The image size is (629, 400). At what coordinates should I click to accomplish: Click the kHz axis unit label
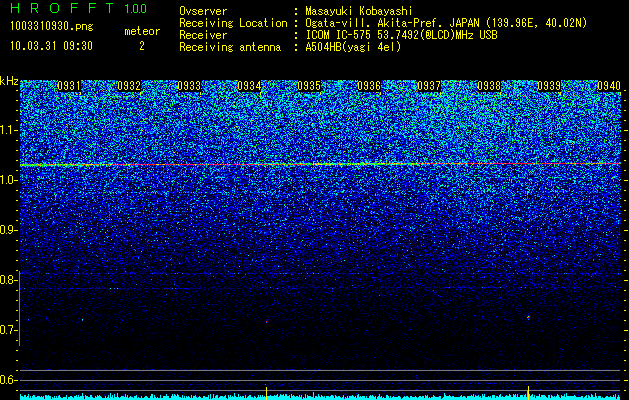[x=9, y=81]
